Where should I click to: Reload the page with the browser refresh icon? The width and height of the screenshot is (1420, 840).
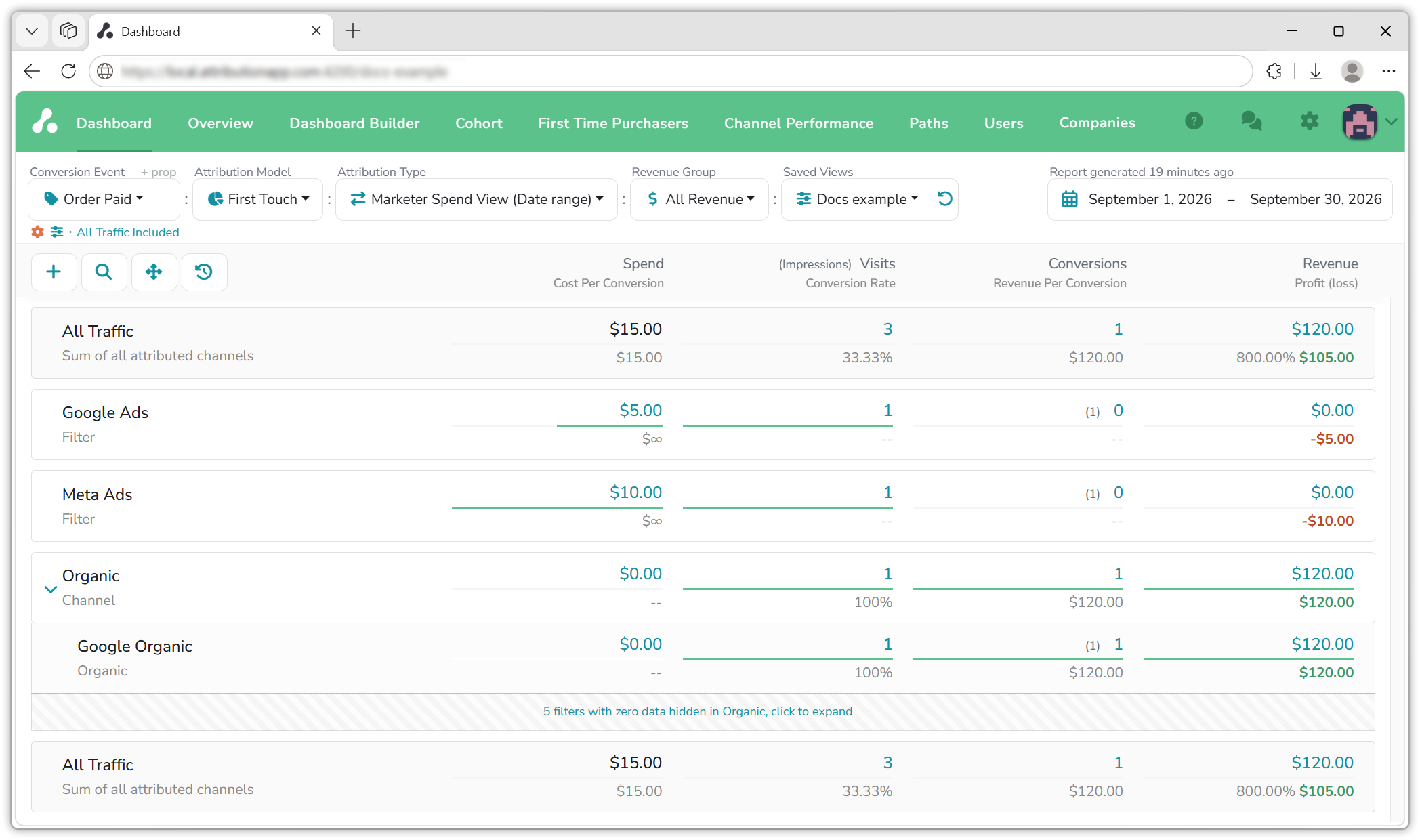coord(68,71)
